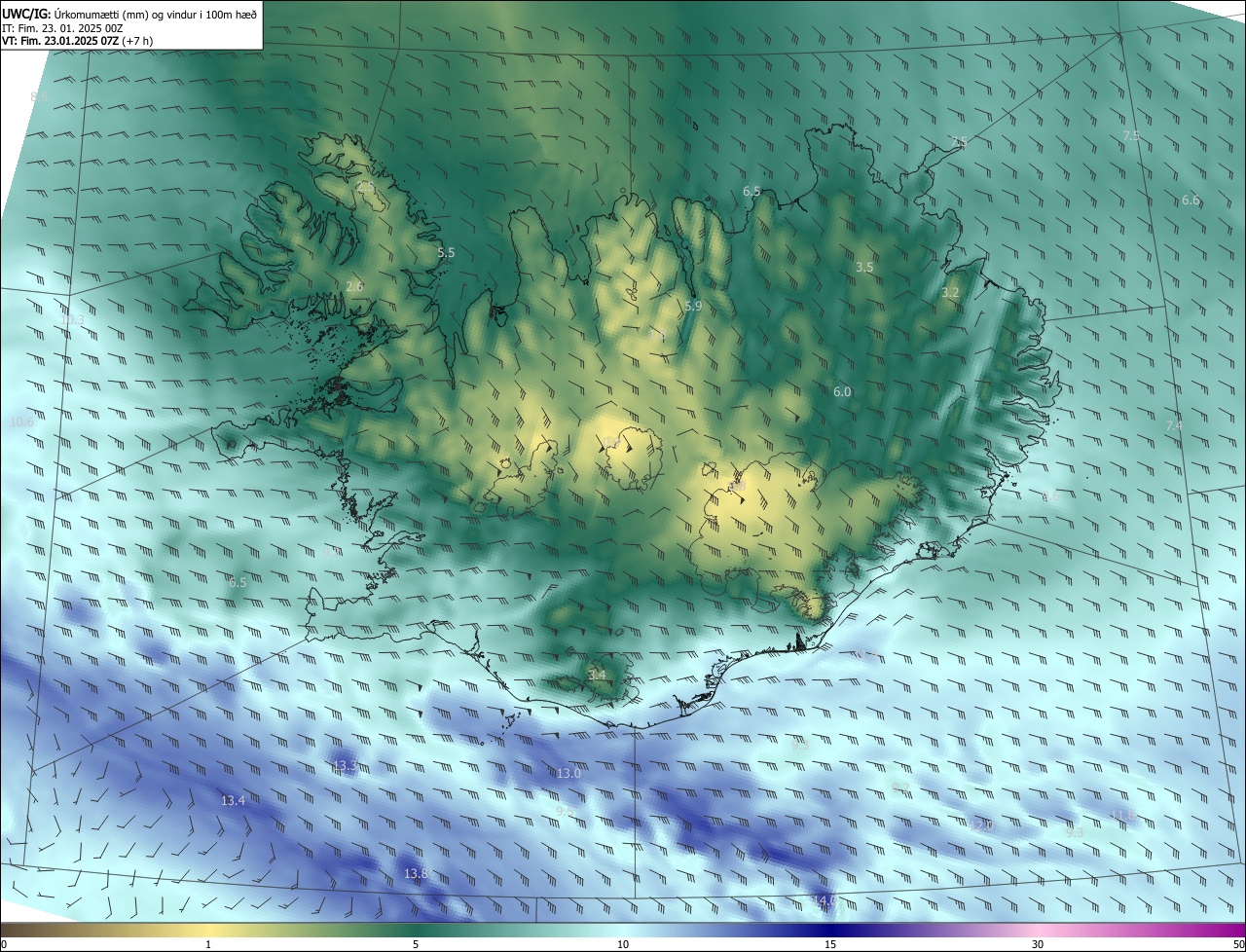This screenshot has width=1246, height=952.
Task: Click the '6.6' value label on the map
Action: pos(1191,200)
